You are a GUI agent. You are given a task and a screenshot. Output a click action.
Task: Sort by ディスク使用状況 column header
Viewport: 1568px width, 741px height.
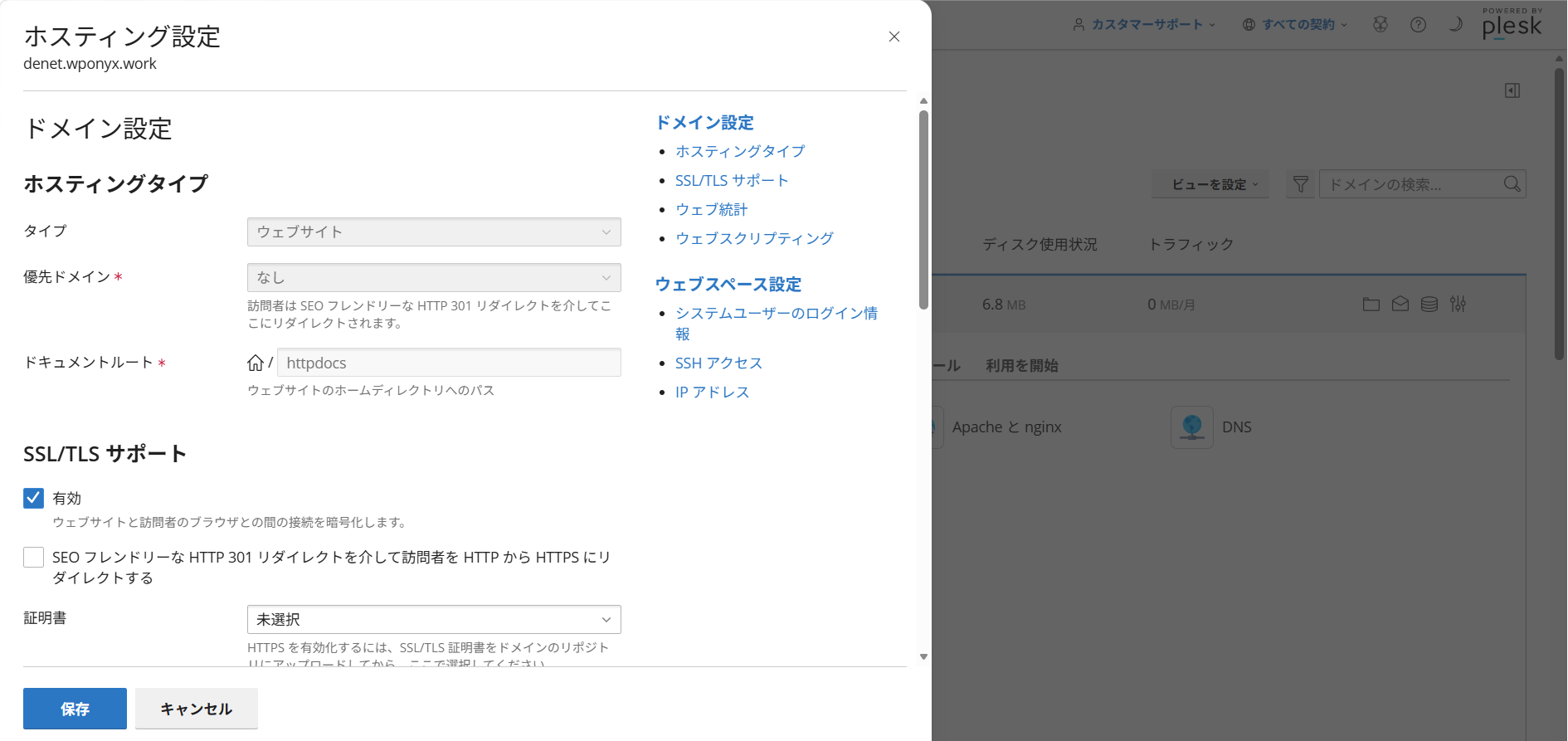tap(1040, 245)
